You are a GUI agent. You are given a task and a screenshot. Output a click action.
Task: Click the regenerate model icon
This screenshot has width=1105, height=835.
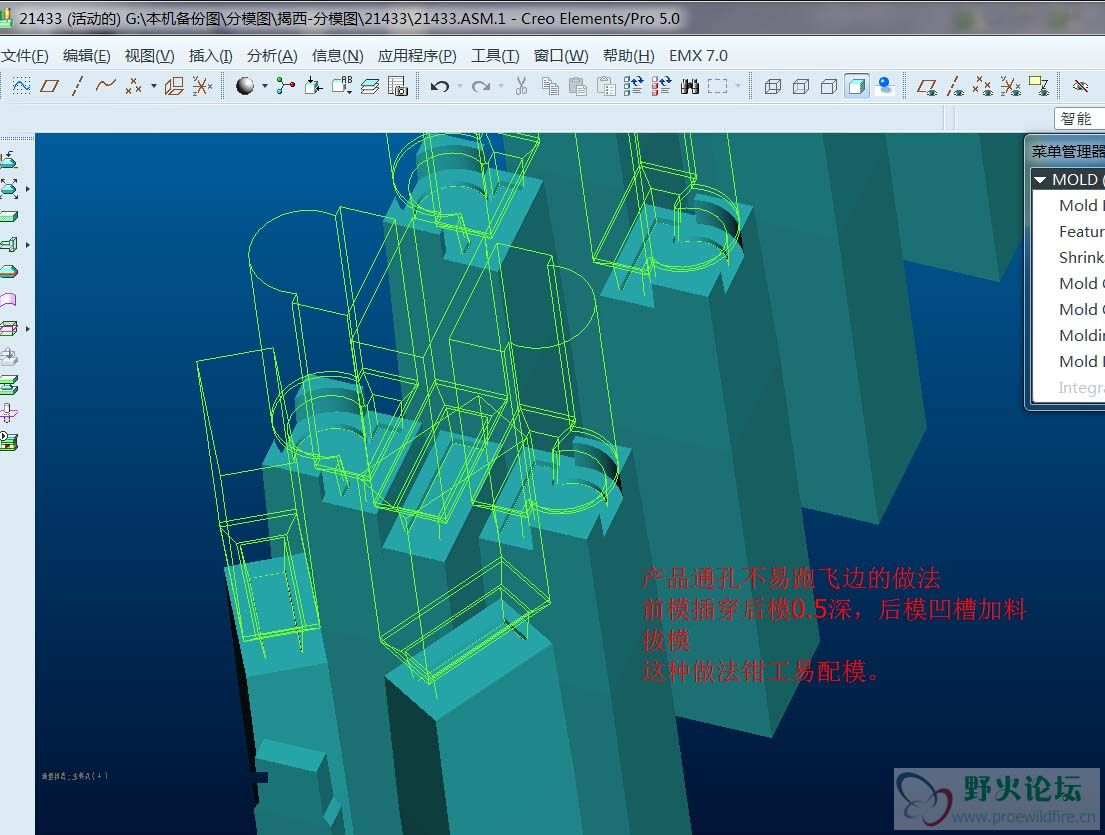(x=634, y=86)
